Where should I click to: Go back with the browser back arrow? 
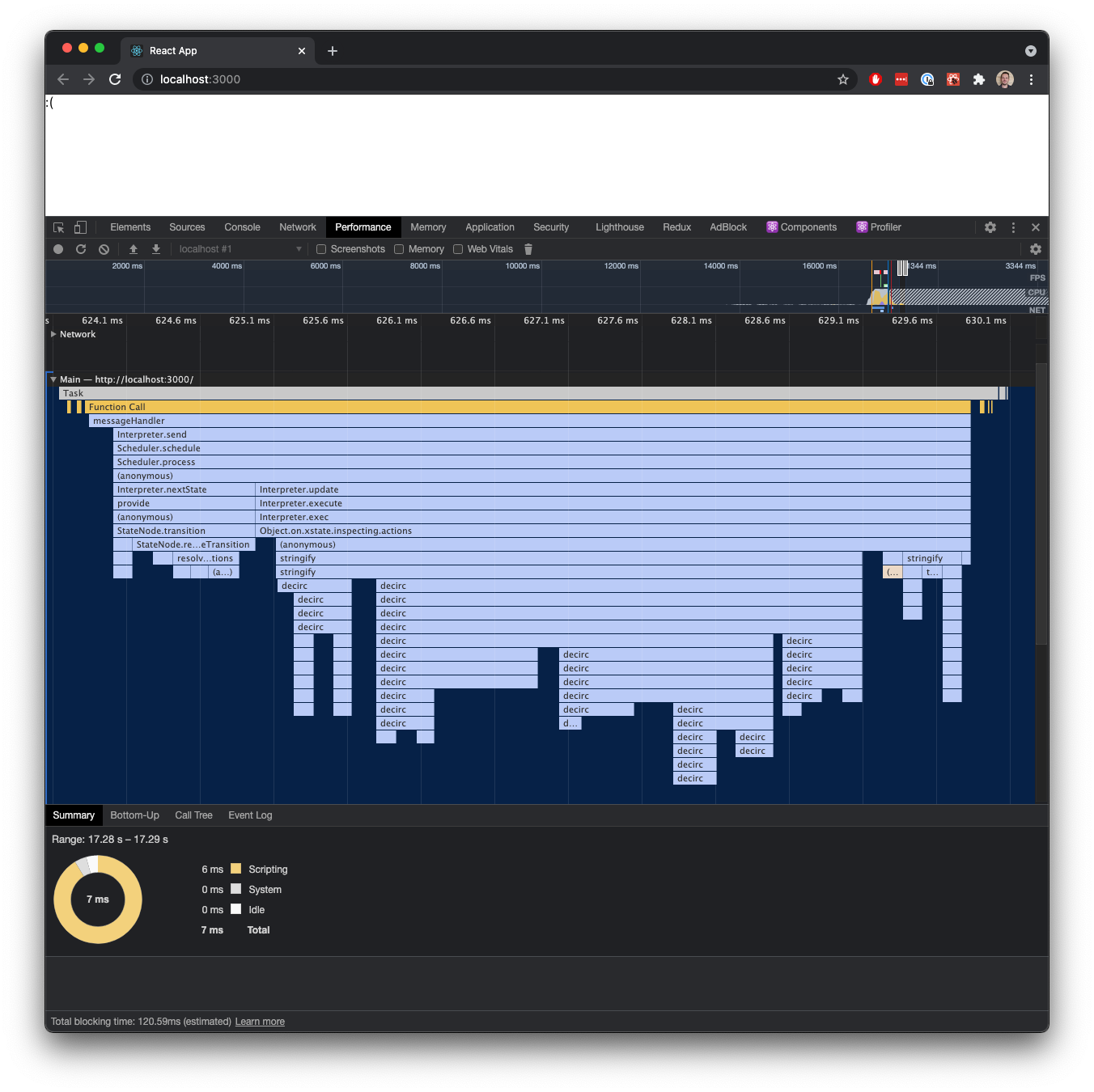coord(63,79)
